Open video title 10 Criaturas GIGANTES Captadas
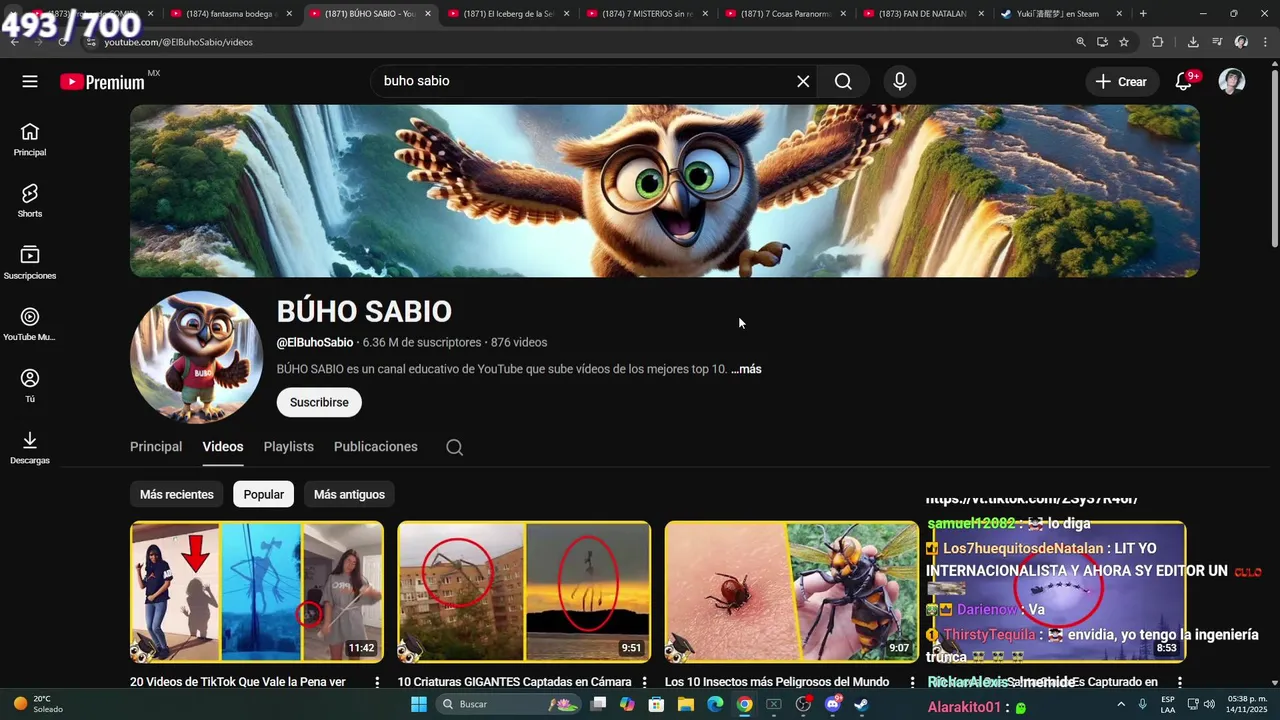This screenshot has width=1280, height=720. (515, 682)
